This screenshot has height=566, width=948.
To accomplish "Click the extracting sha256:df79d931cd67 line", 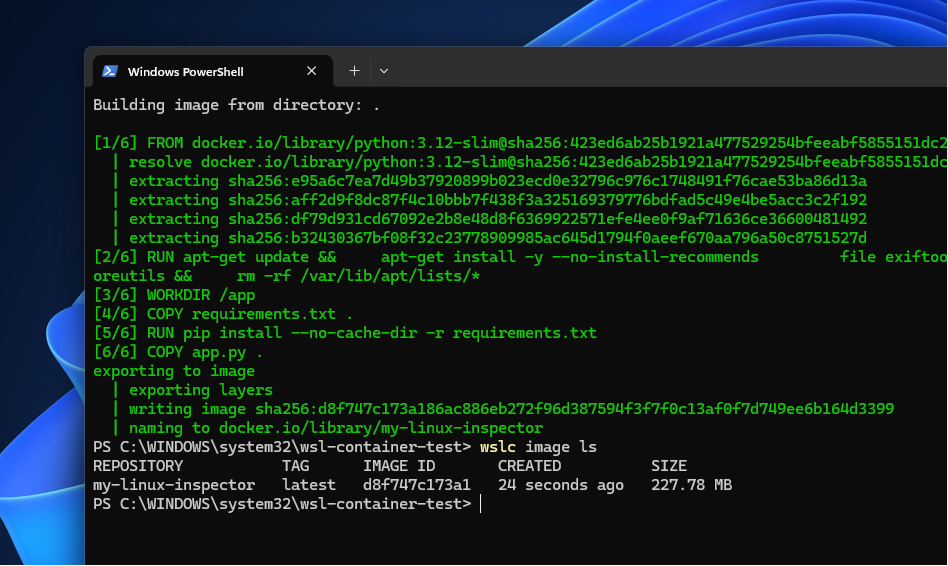I will click(x=498, y=219).
